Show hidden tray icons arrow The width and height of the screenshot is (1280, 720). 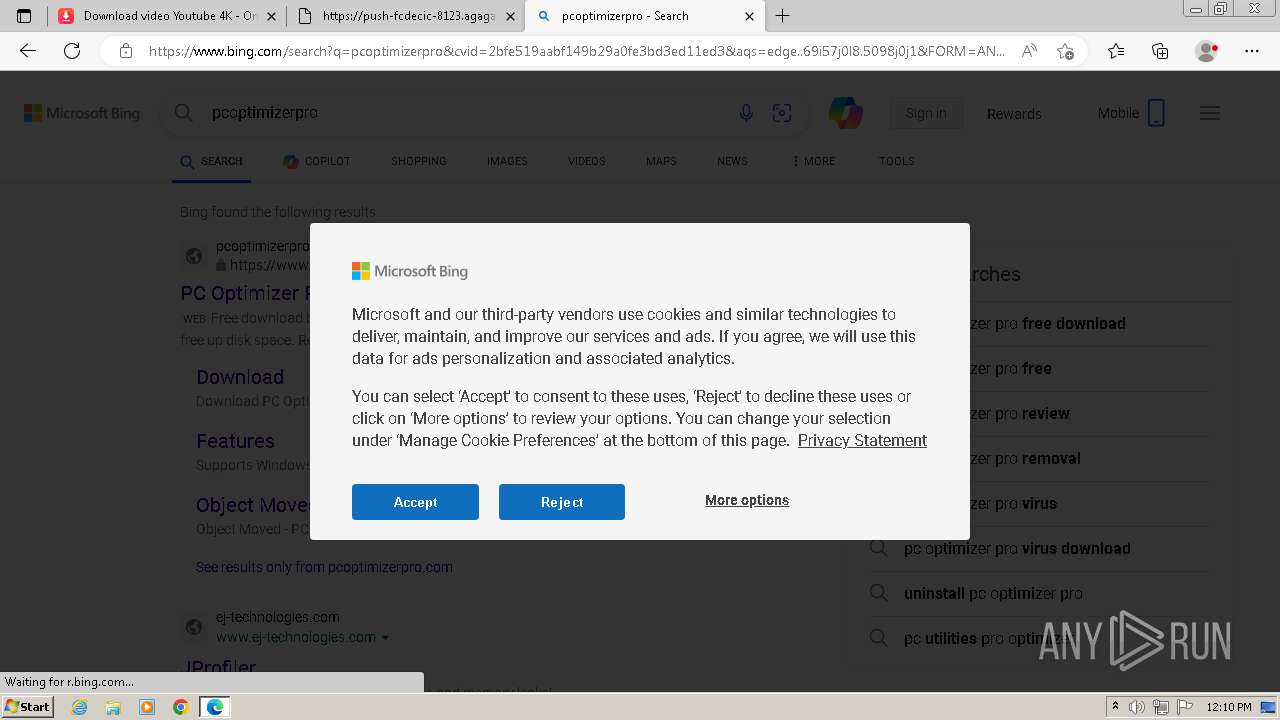[x=1115, y=707]
